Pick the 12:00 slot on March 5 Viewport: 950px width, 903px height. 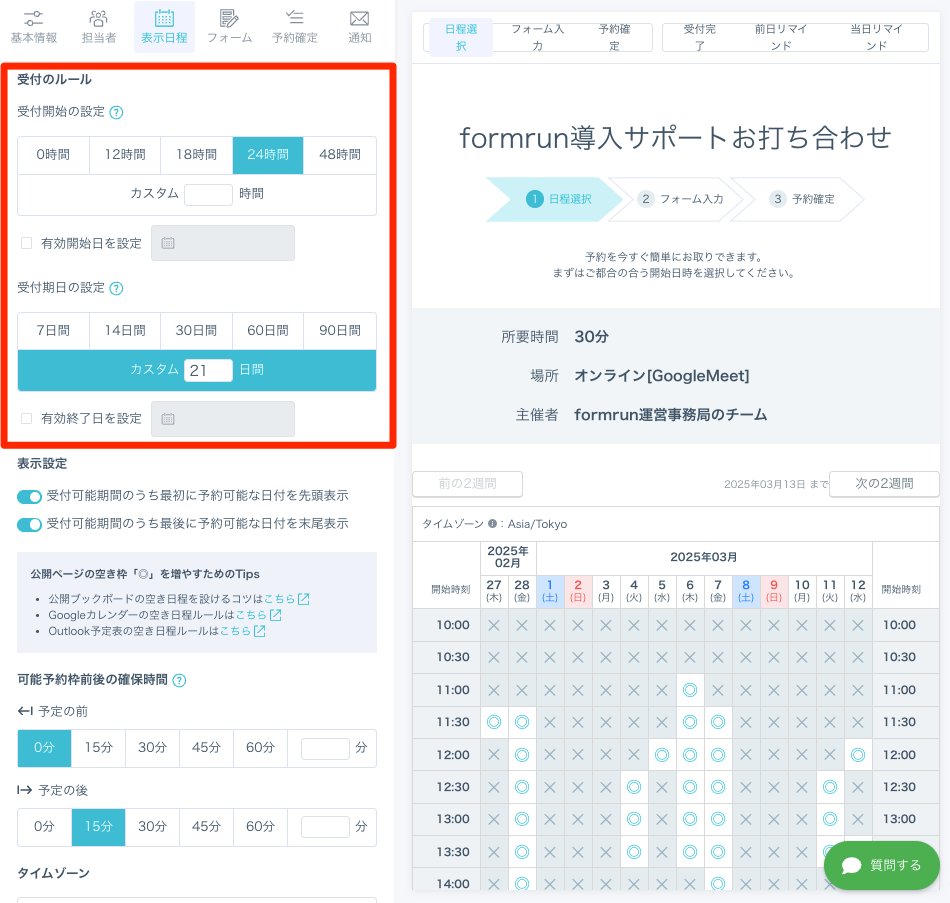(x=662, y=755)
